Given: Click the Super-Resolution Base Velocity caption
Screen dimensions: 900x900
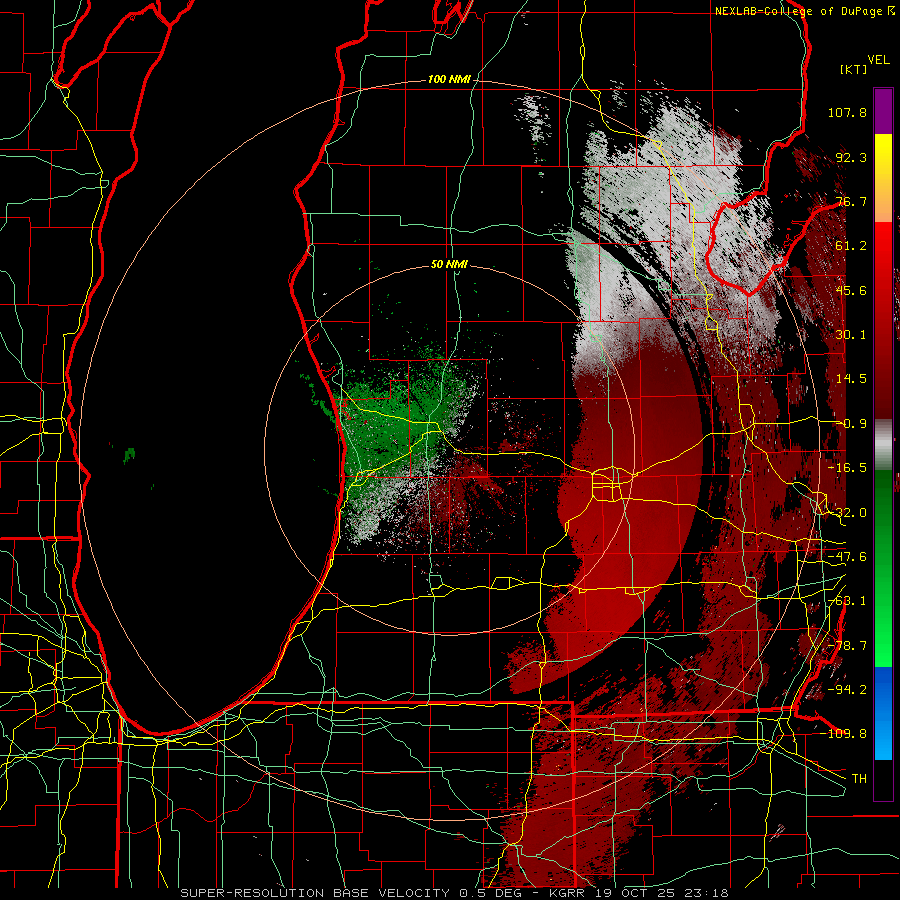Looking at the screenshot, I should click(455, 893).
